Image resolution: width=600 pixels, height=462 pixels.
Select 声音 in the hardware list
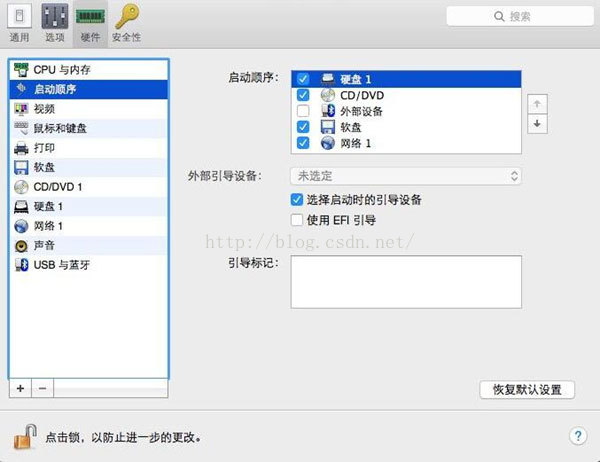point(88,245)
